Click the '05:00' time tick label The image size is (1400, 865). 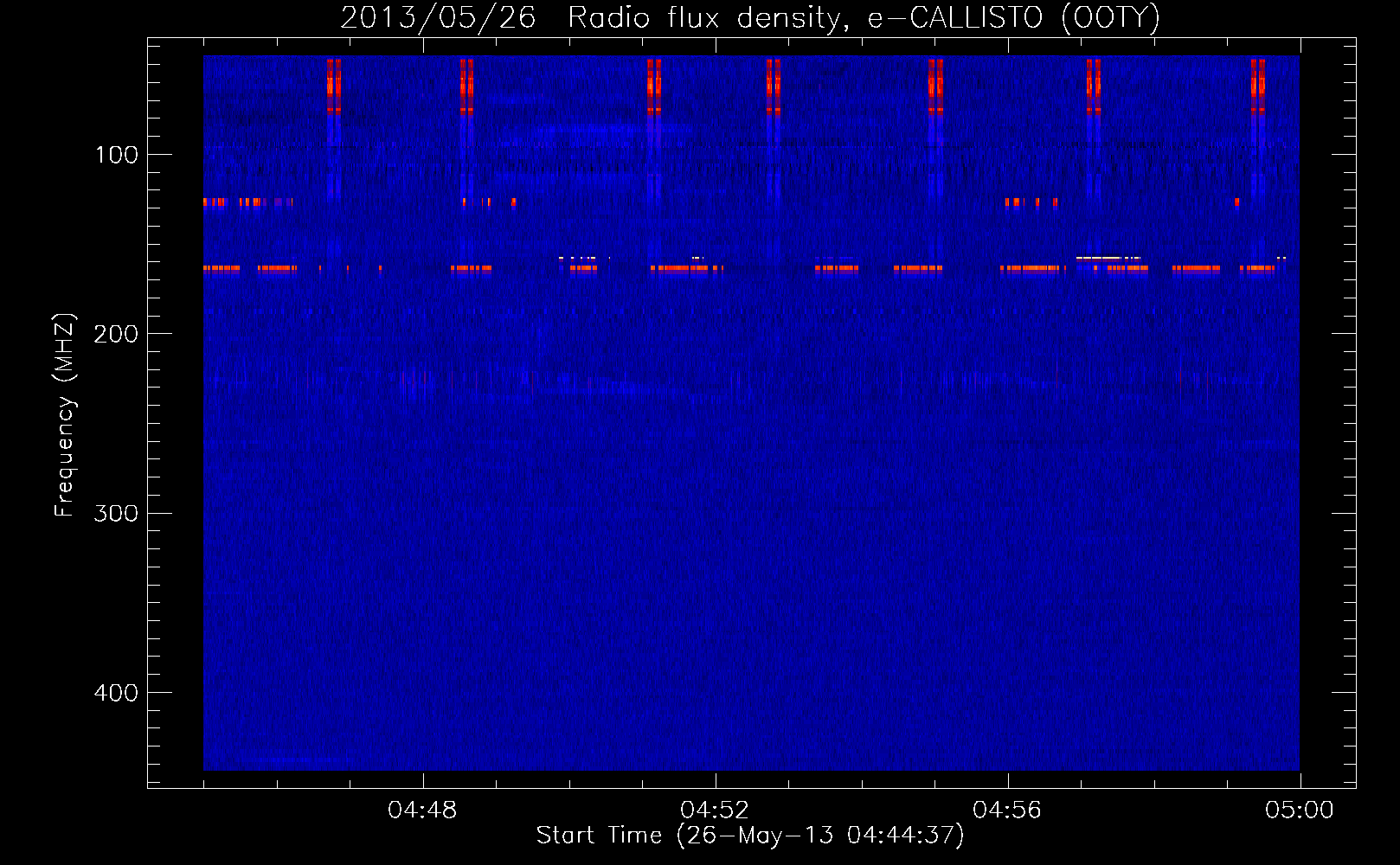coord(1300,811)
